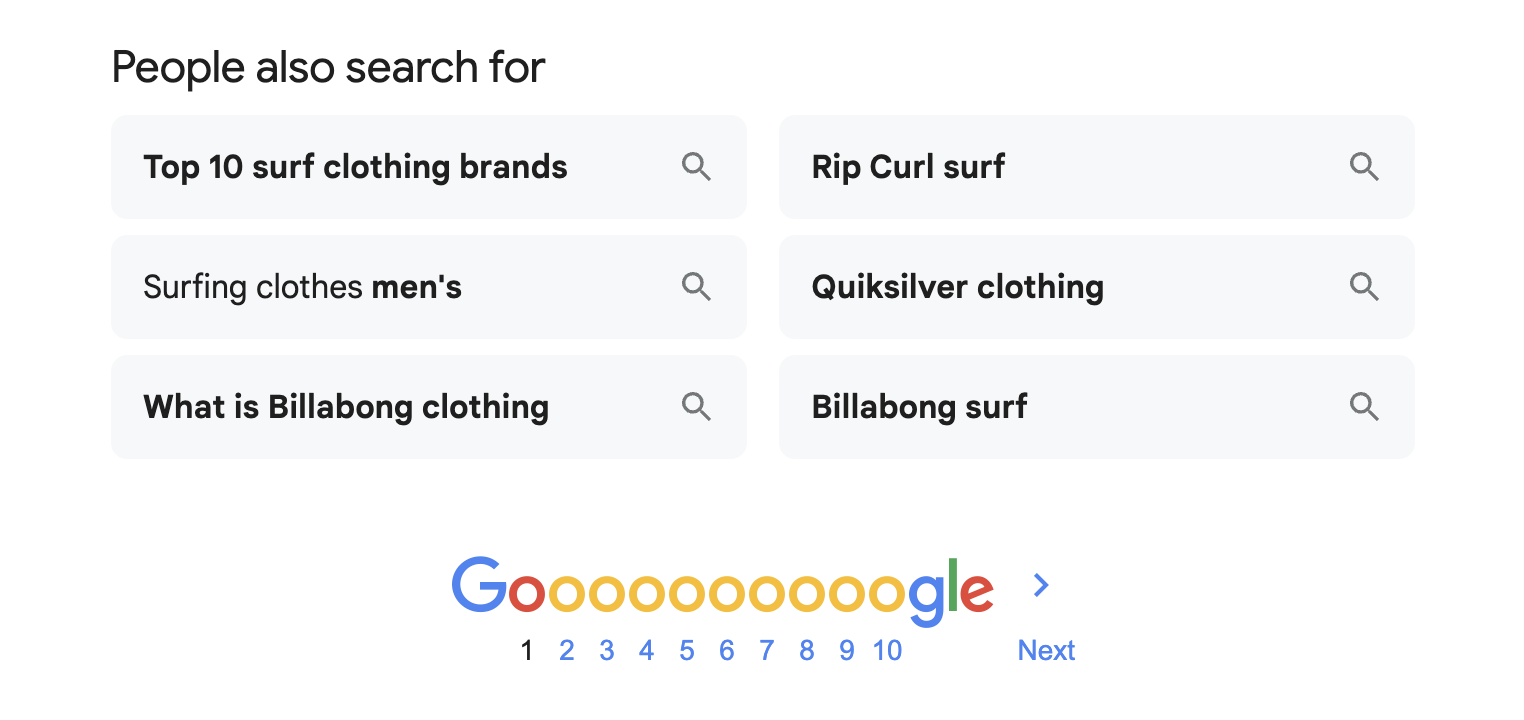The height and width of the screenshot is (720, 1524).
Task: Click the search icon next to Quiksilver clothing
Action: pos(1364,287)
